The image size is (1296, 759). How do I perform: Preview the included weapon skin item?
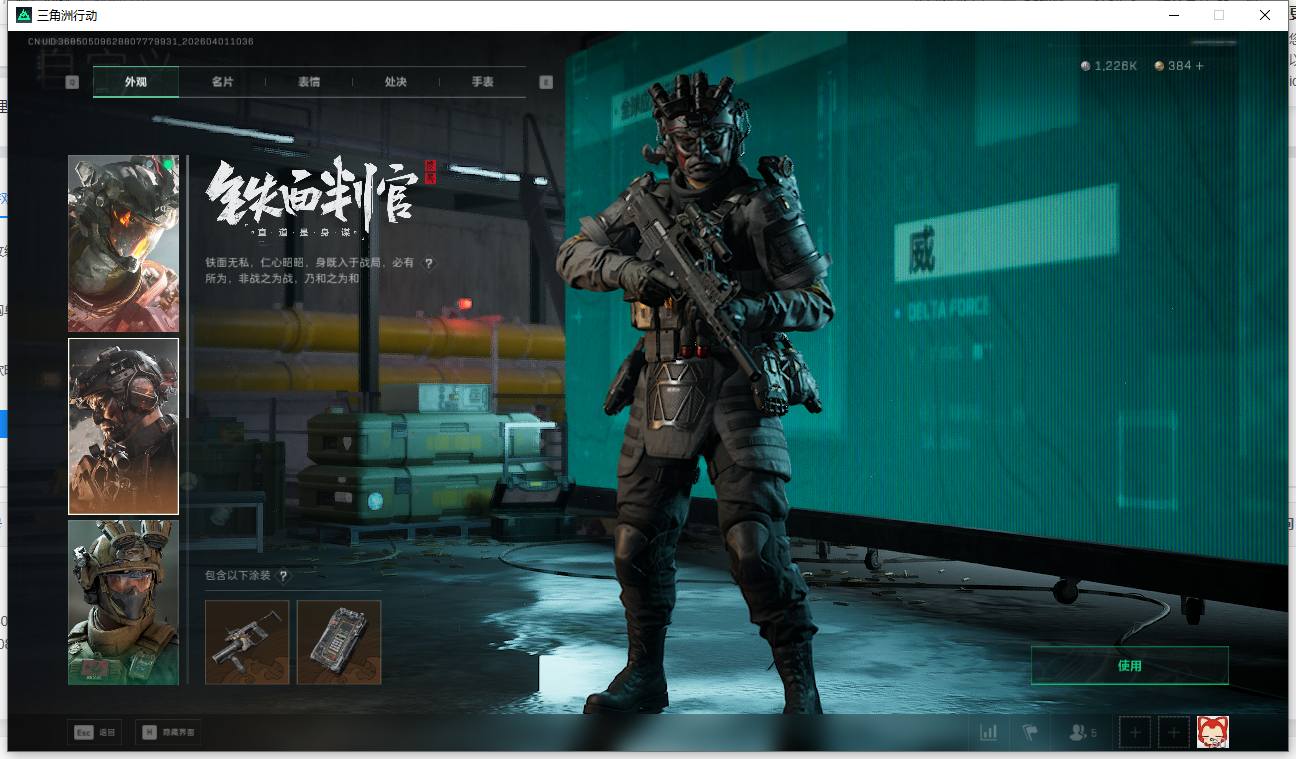click(247, 642)
